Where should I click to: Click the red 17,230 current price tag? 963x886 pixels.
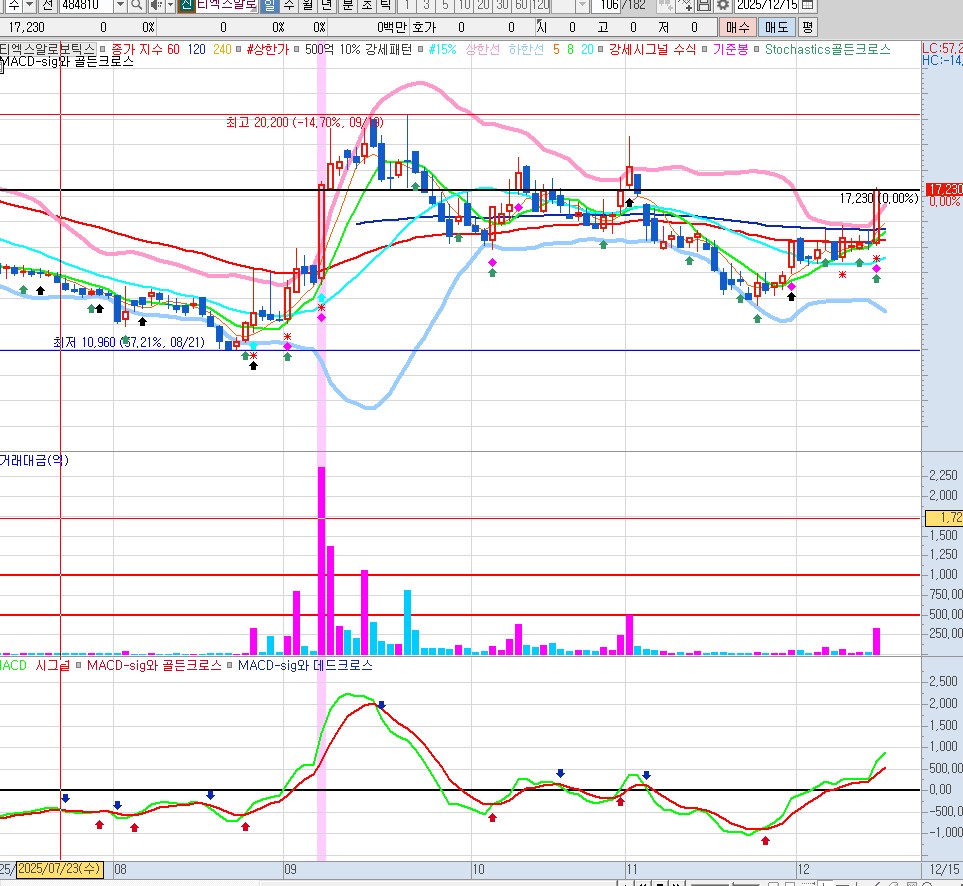[945, 190]
